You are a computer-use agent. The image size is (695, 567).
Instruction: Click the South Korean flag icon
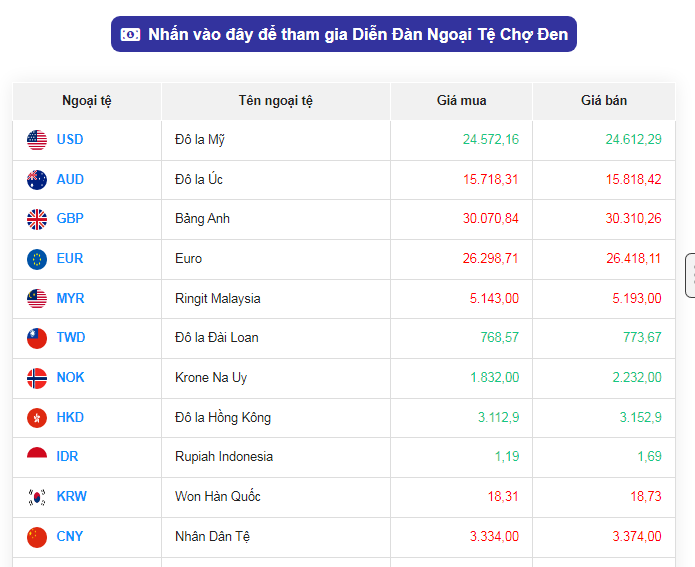tap(37, 497)
